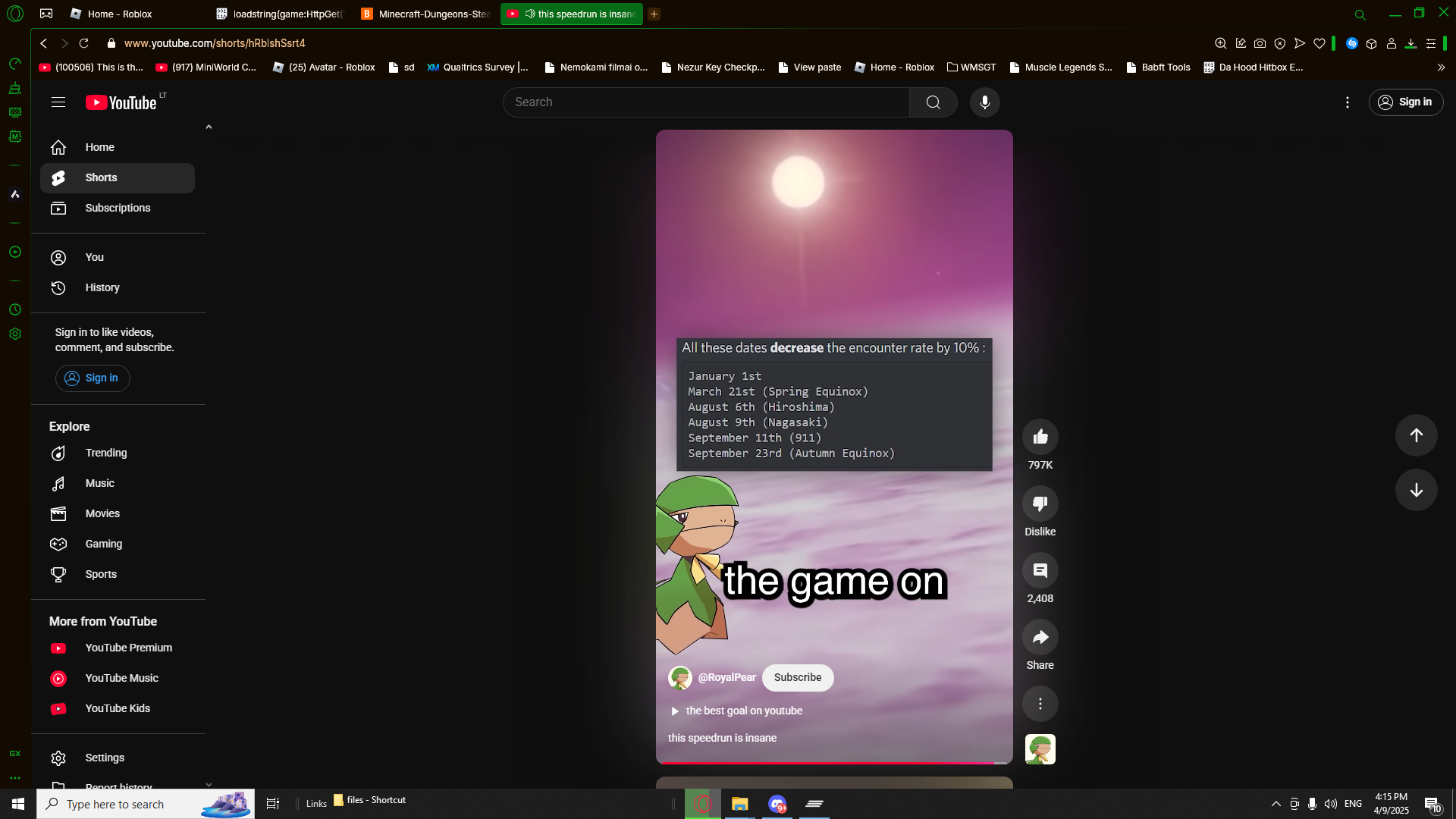Screen dimensions: 1456x819
Task: Open the sound thumbnail below the actions
Action: pyautogui.click(x=1040, y=749)
